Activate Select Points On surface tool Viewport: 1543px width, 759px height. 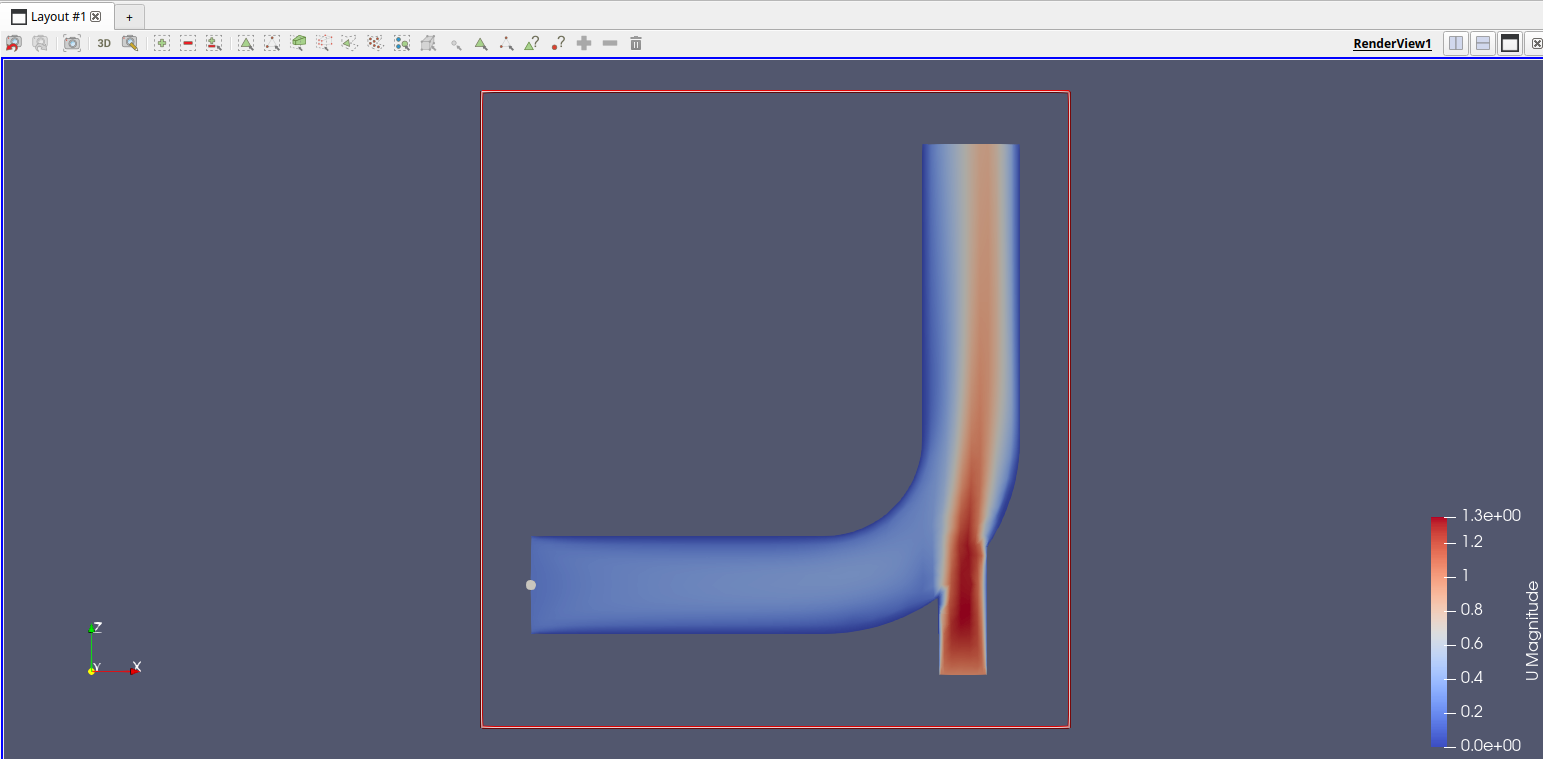coord(272,43)
